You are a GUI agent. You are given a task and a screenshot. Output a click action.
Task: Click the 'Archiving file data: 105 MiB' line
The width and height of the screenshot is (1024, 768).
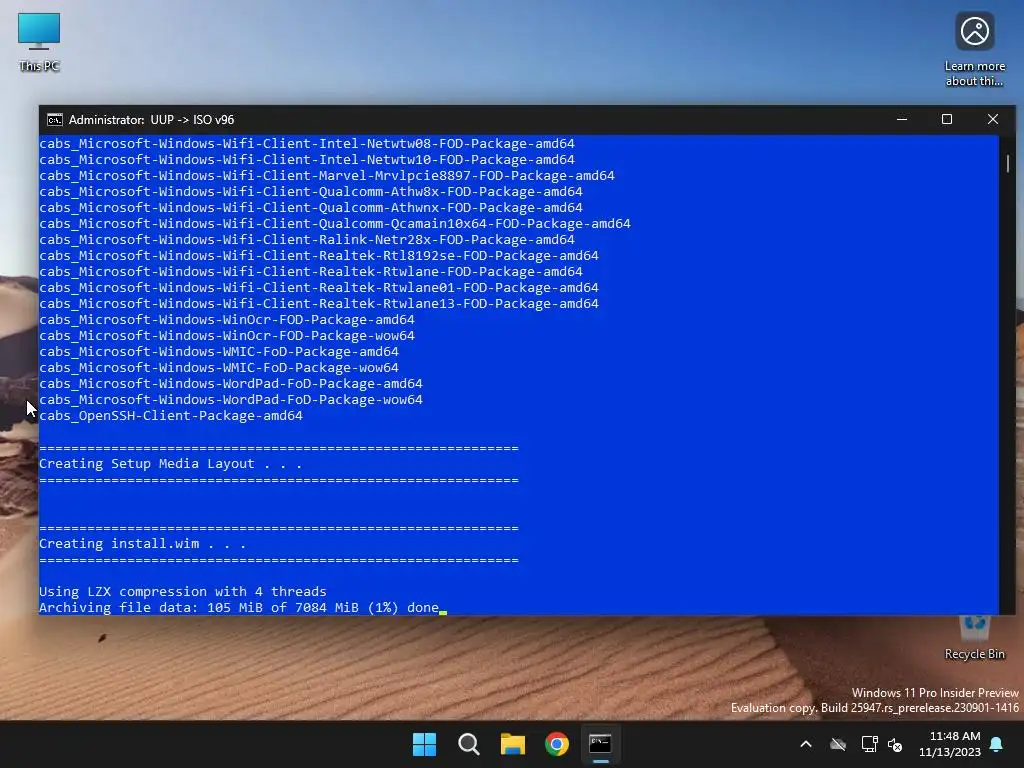239,607
